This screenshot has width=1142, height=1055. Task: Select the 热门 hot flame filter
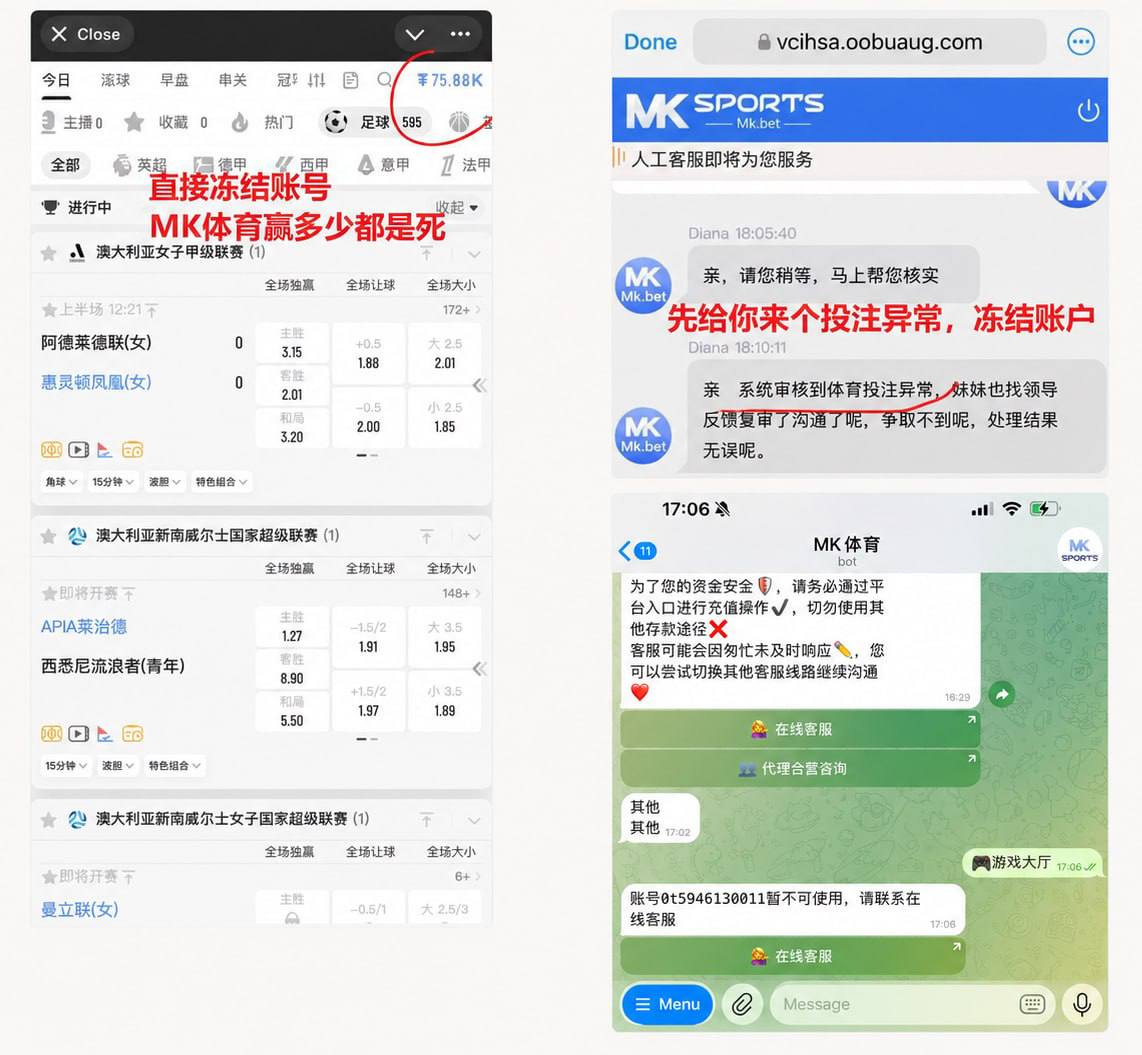(263, 122)
